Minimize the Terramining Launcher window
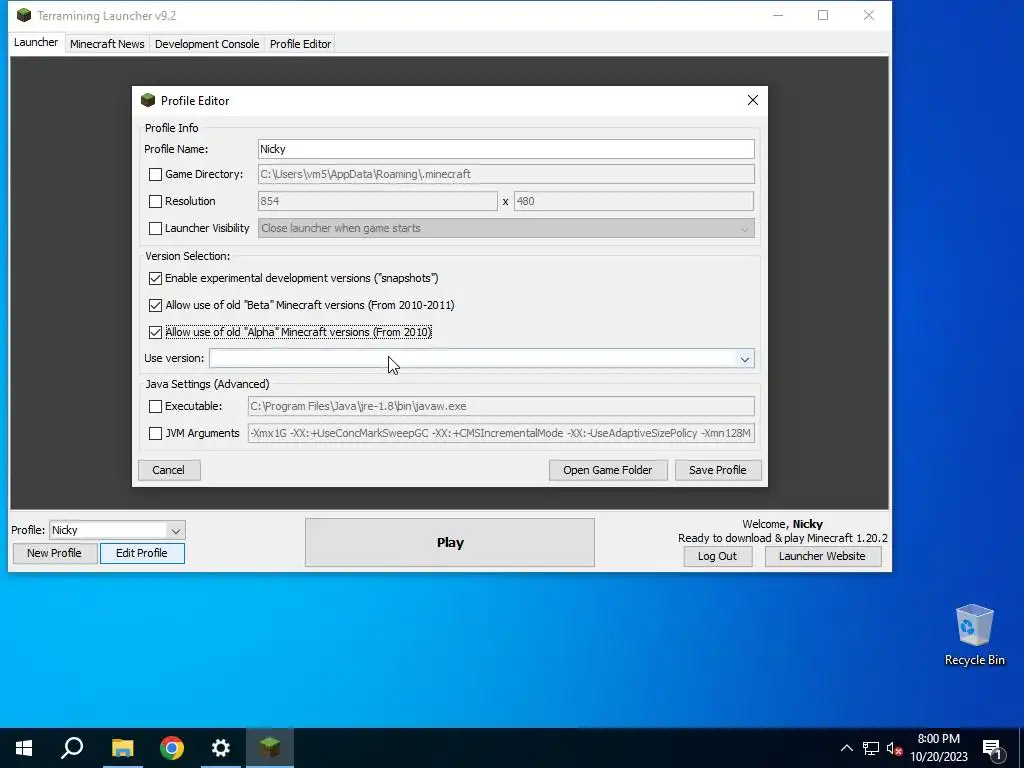 point(778,15)
